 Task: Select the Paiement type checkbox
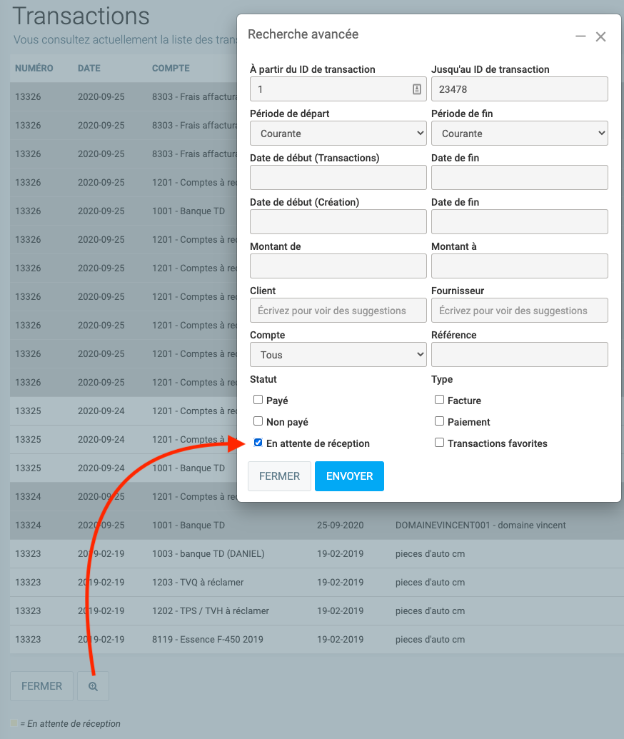pyautogui.click(x=439, y=422)
